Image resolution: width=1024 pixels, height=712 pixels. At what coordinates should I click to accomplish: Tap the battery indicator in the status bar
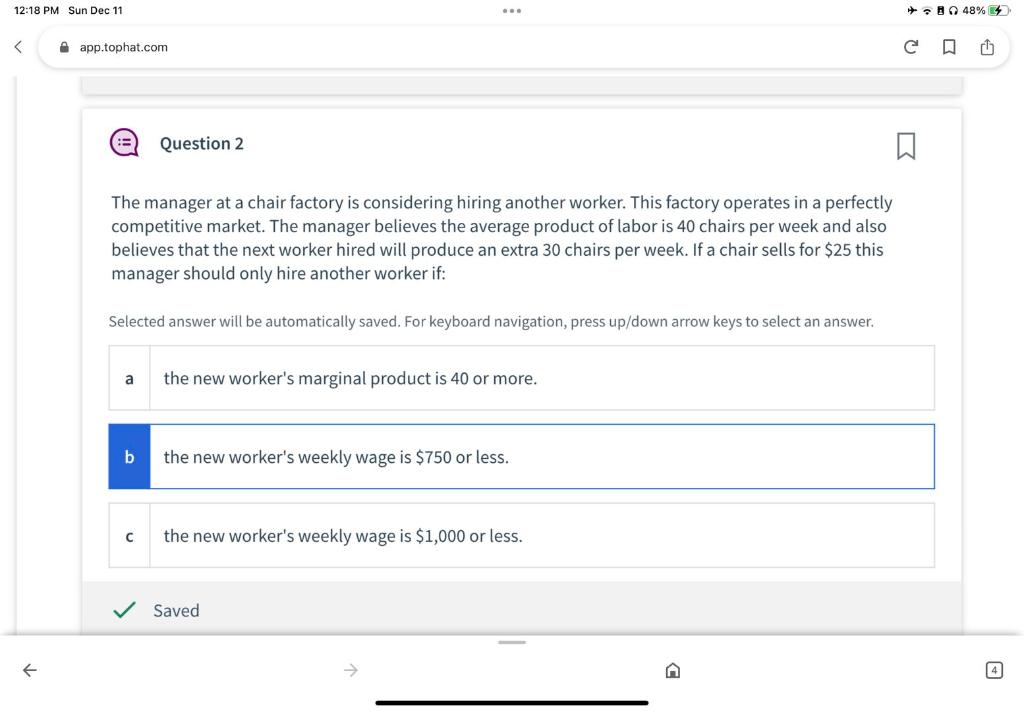pos(998,10)
